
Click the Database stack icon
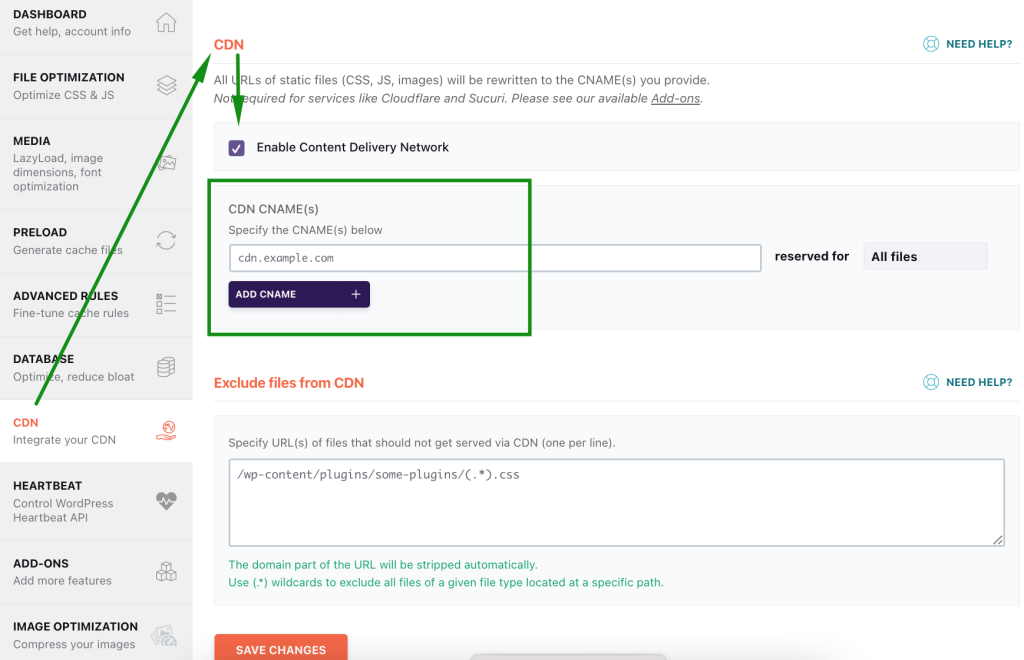point(166,367)
